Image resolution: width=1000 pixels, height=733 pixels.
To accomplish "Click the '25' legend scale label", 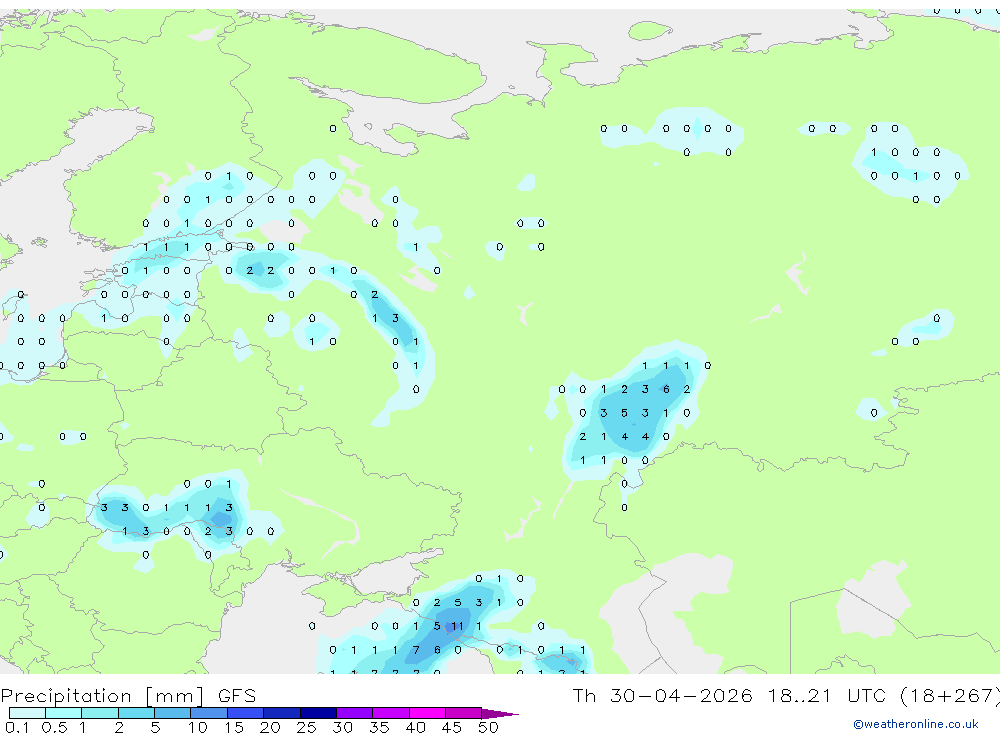I will click(306, 727).
